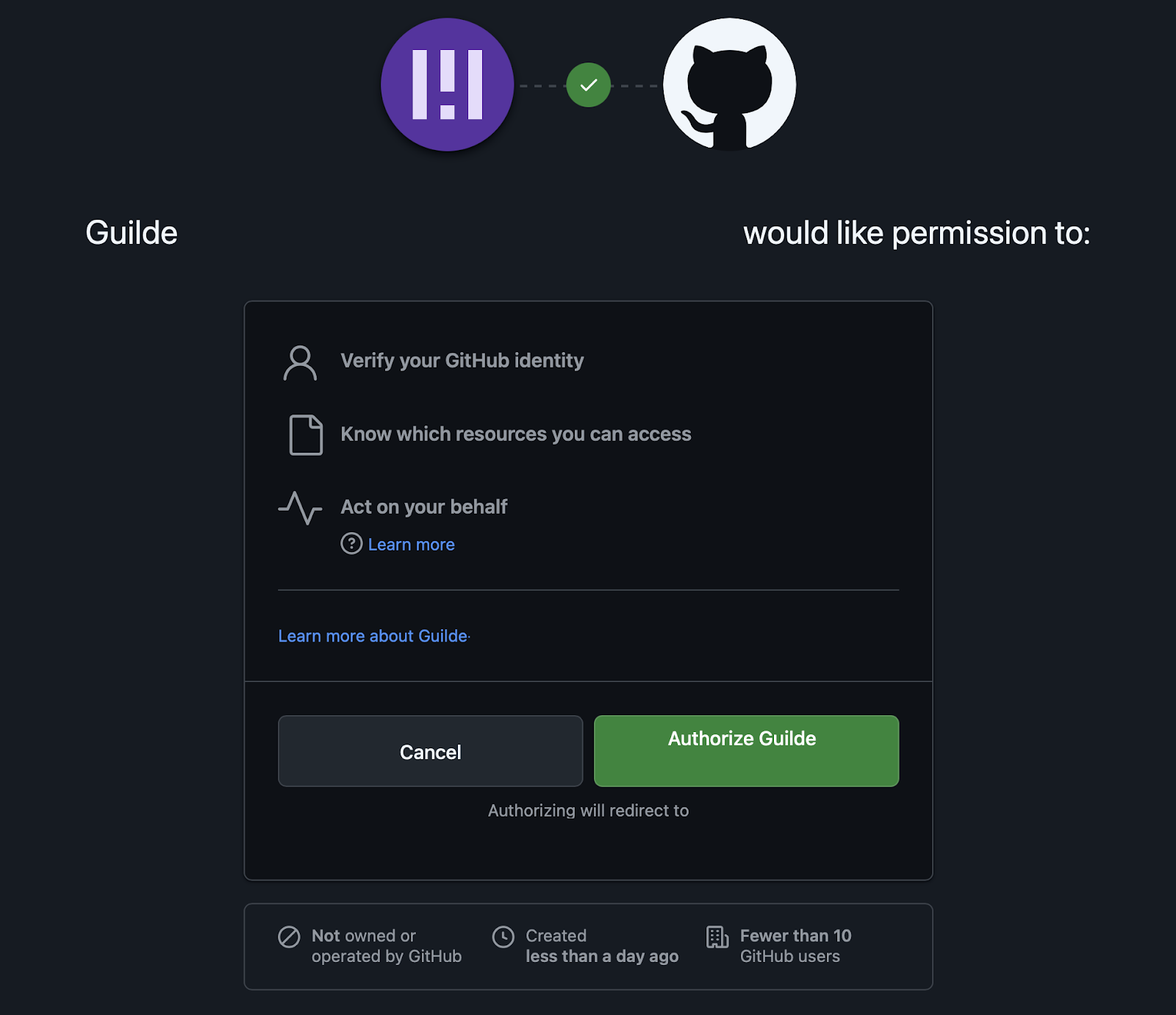Click the purple Guilde app logo

(447, 85)
